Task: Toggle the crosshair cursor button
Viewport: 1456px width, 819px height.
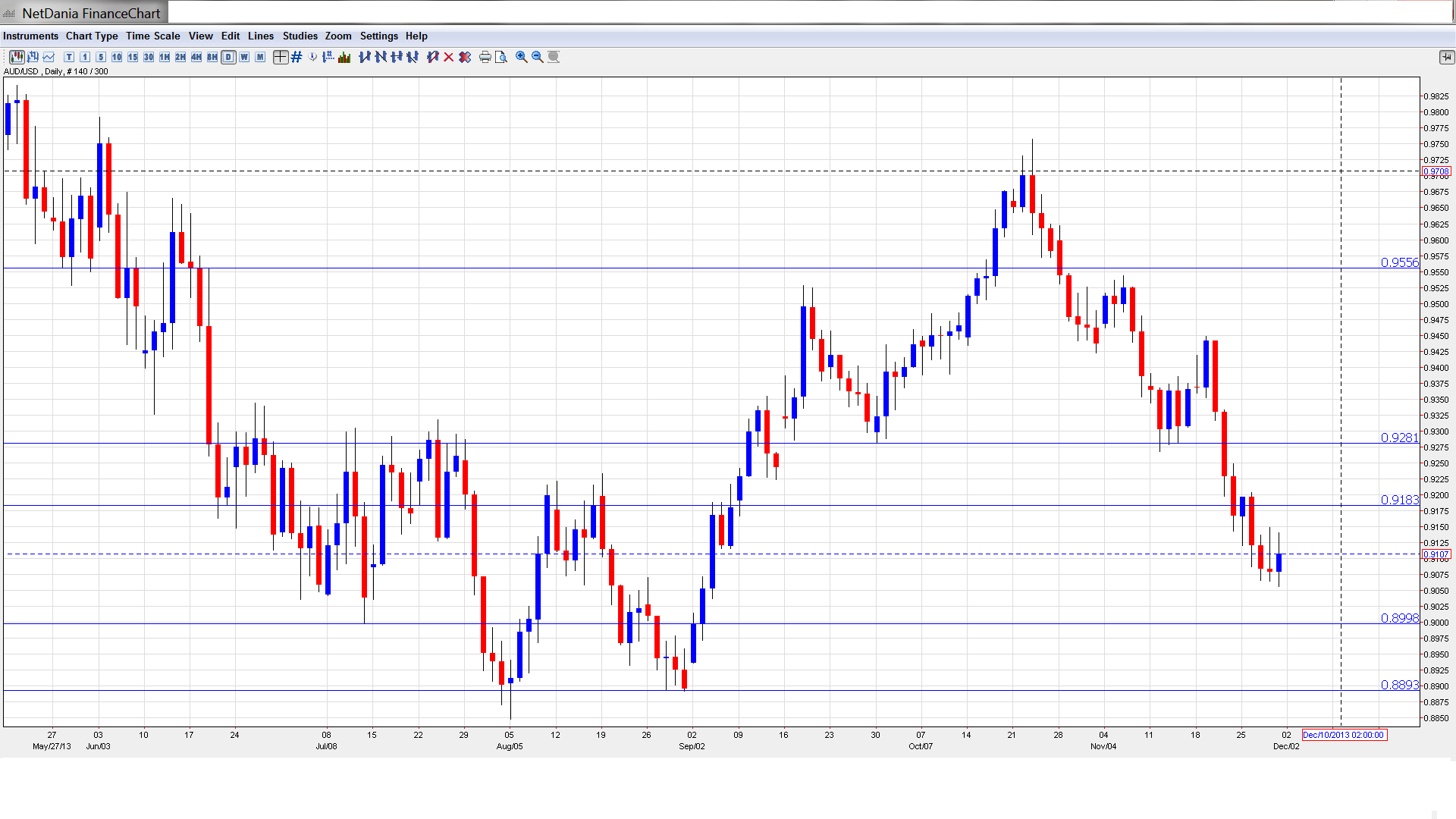Action: (281, 57)
